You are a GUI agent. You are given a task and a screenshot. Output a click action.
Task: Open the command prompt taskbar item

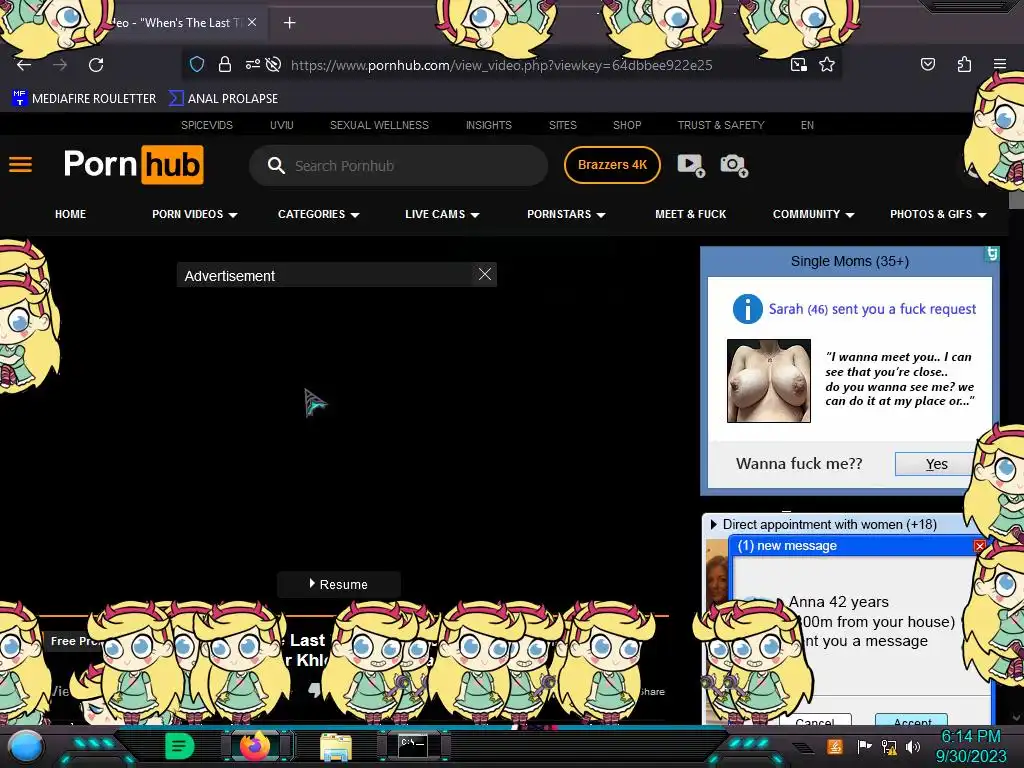click(x=413, y=746)
